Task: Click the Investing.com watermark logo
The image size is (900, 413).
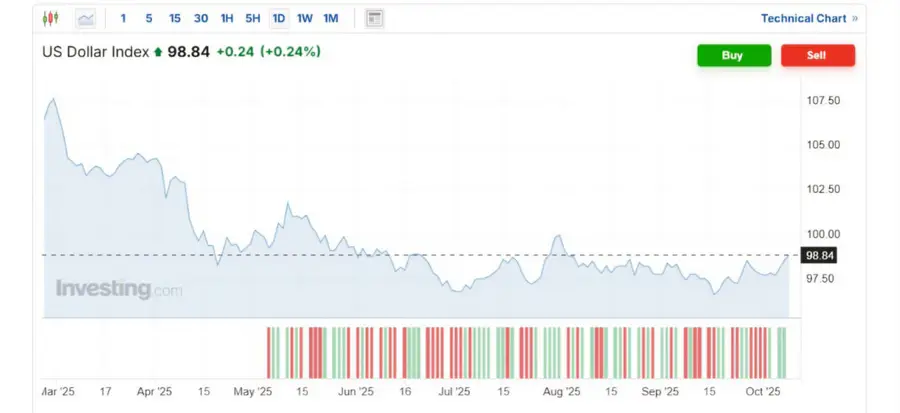Action: 119,289
